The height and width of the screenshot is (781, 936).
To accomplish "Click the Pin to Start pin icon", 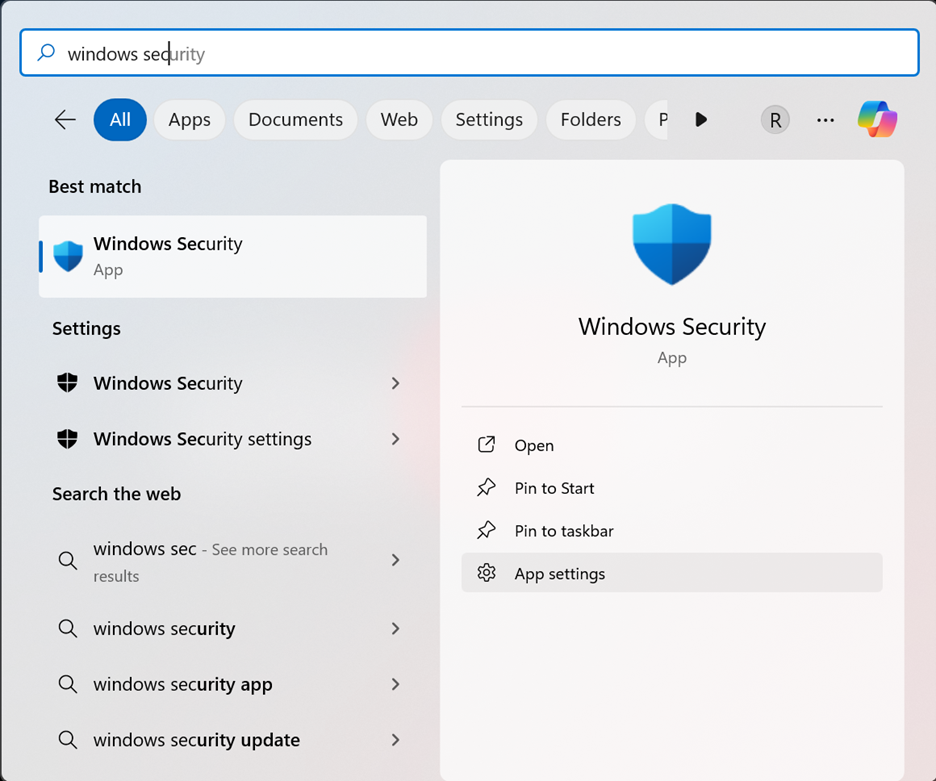I will click(487, 488).
